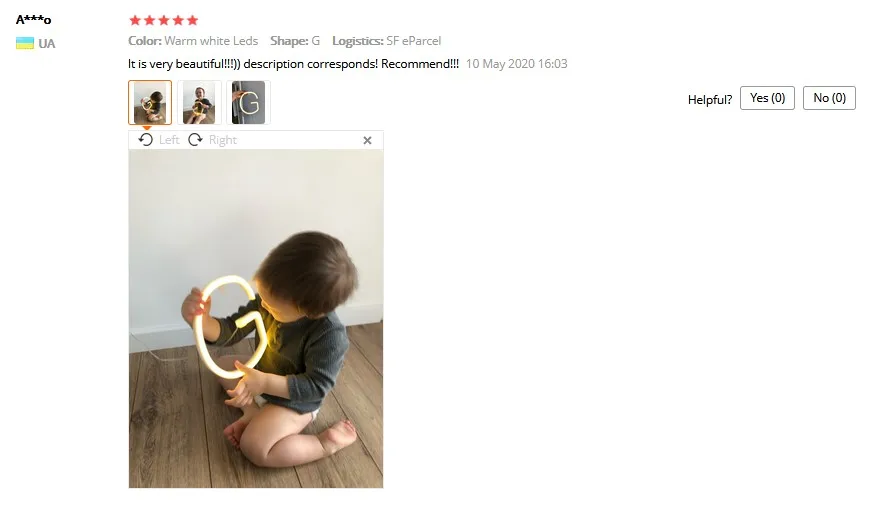
Task: Click the first red rating star
Action: pos(135,21)
